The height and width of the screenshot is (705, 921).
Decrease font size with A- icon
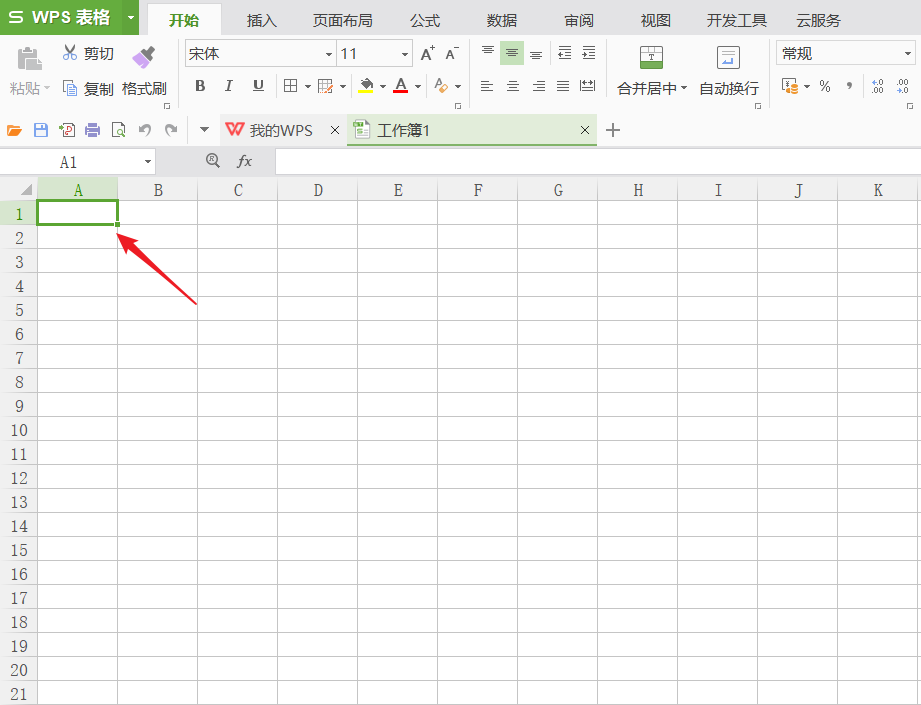pyautogui.click(x=452, y=53)
